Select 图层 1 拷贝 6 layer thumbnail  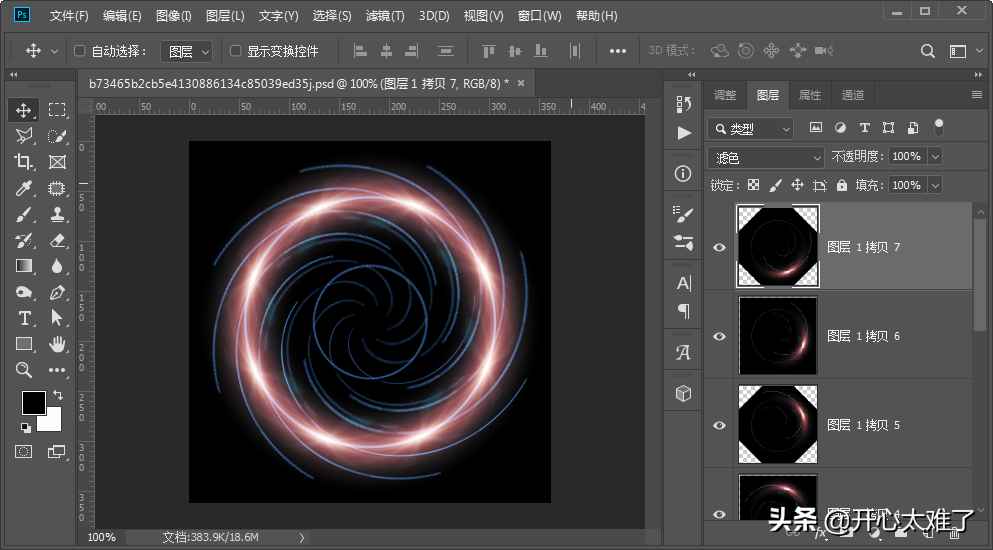coord(778,336)
